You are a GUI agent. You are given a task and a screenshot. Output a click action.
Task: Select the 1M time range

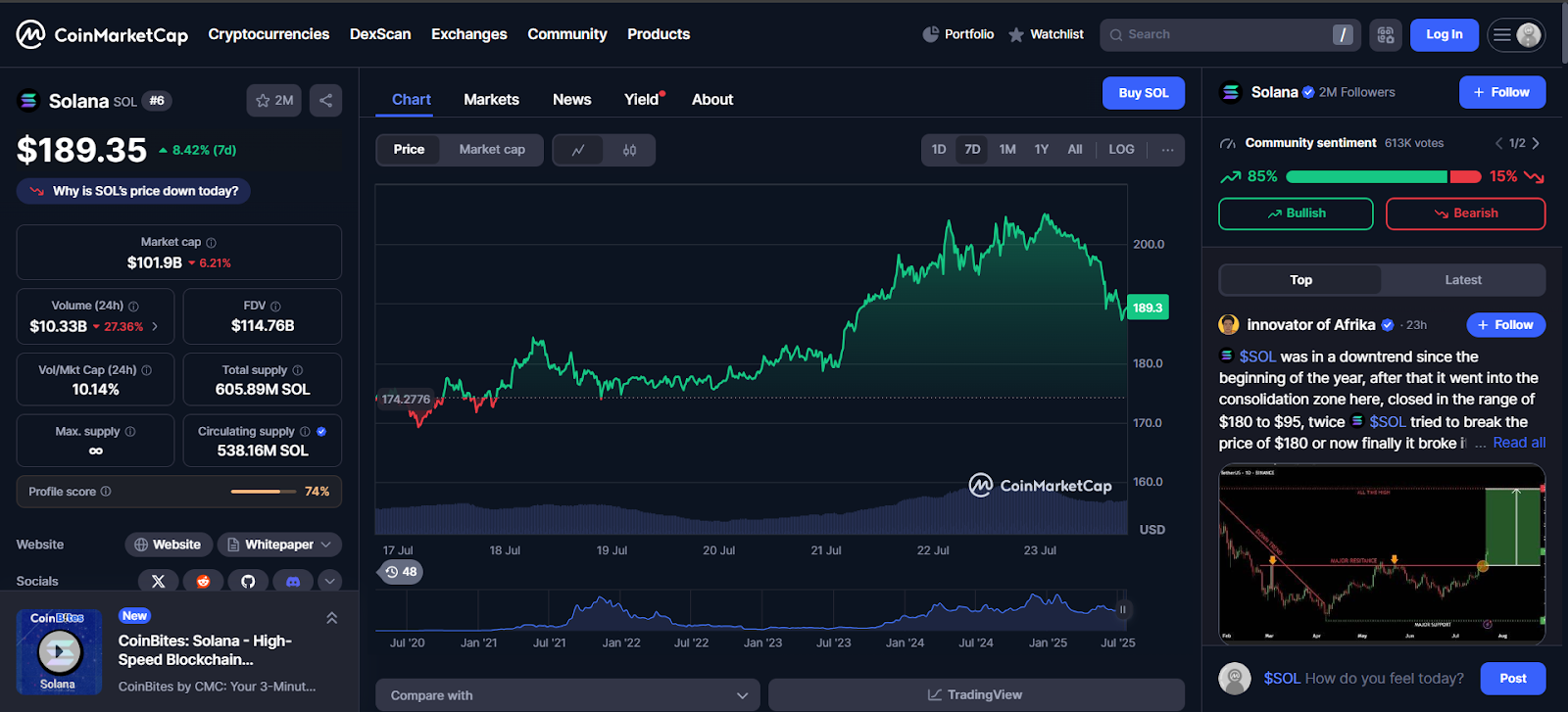[x=1007, y=150]
